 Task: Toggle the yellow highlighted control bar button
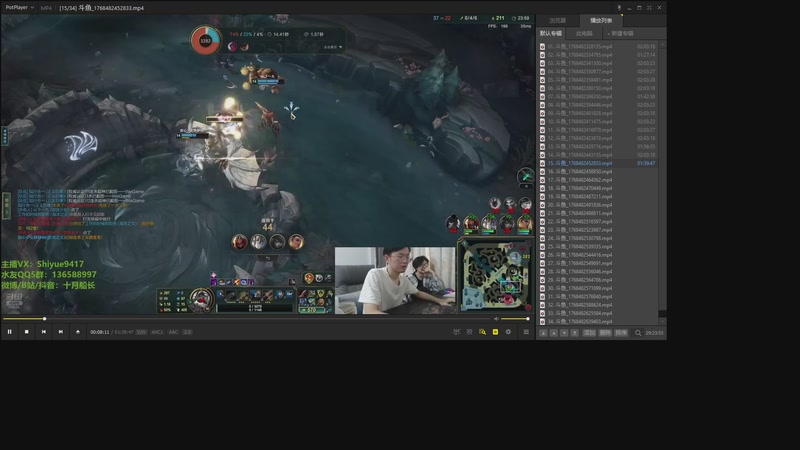coord(495,332)
